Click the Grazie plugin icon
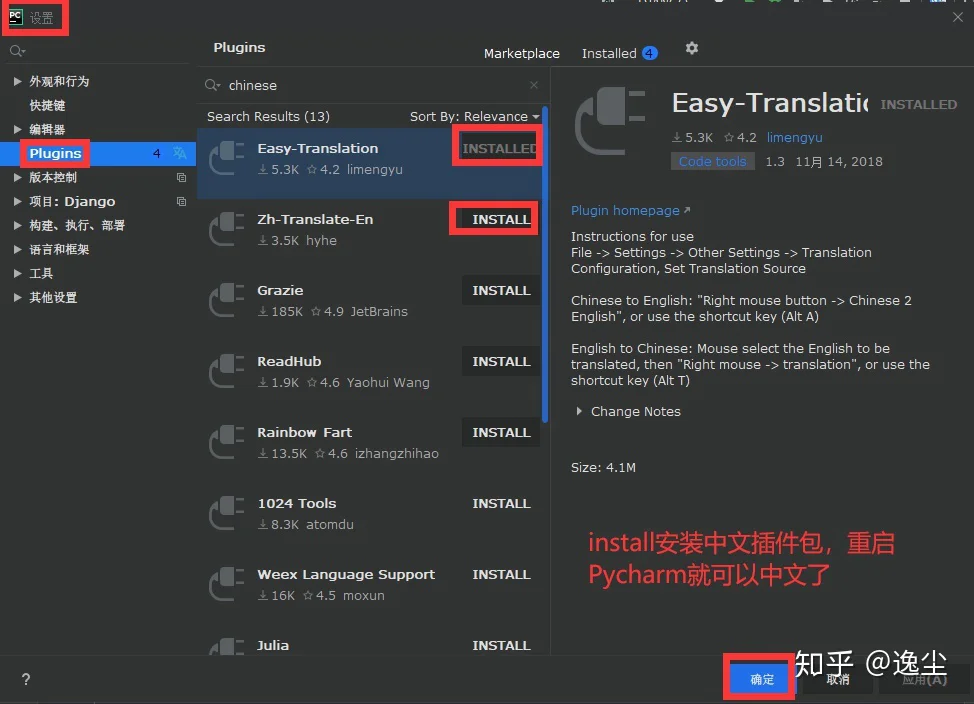974x704 pixels. [227, 300]
